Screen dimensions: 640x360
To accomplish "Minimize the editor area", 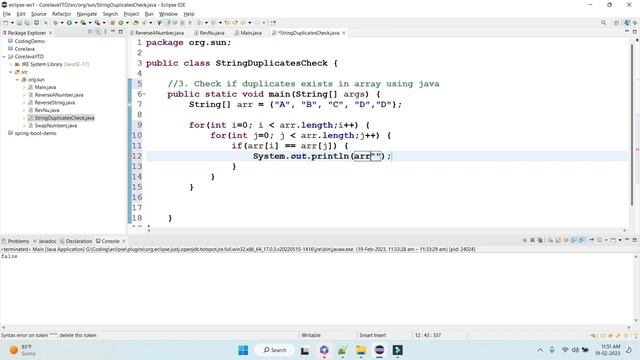I will (627, 32).
